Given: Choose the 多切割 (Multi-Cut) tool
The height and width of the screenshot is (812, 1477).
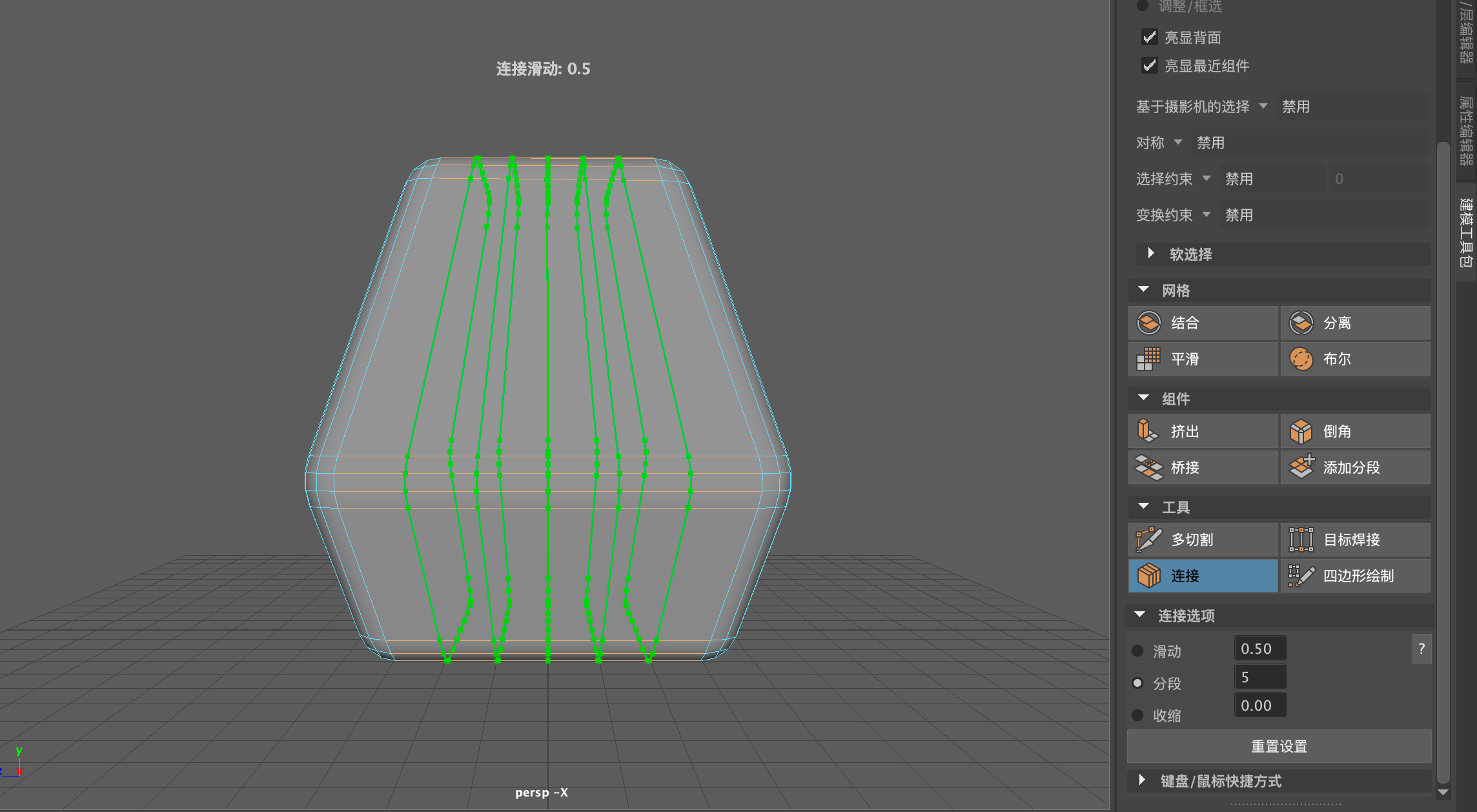Looking at the screenshot, I should [x=1149, y=540].
